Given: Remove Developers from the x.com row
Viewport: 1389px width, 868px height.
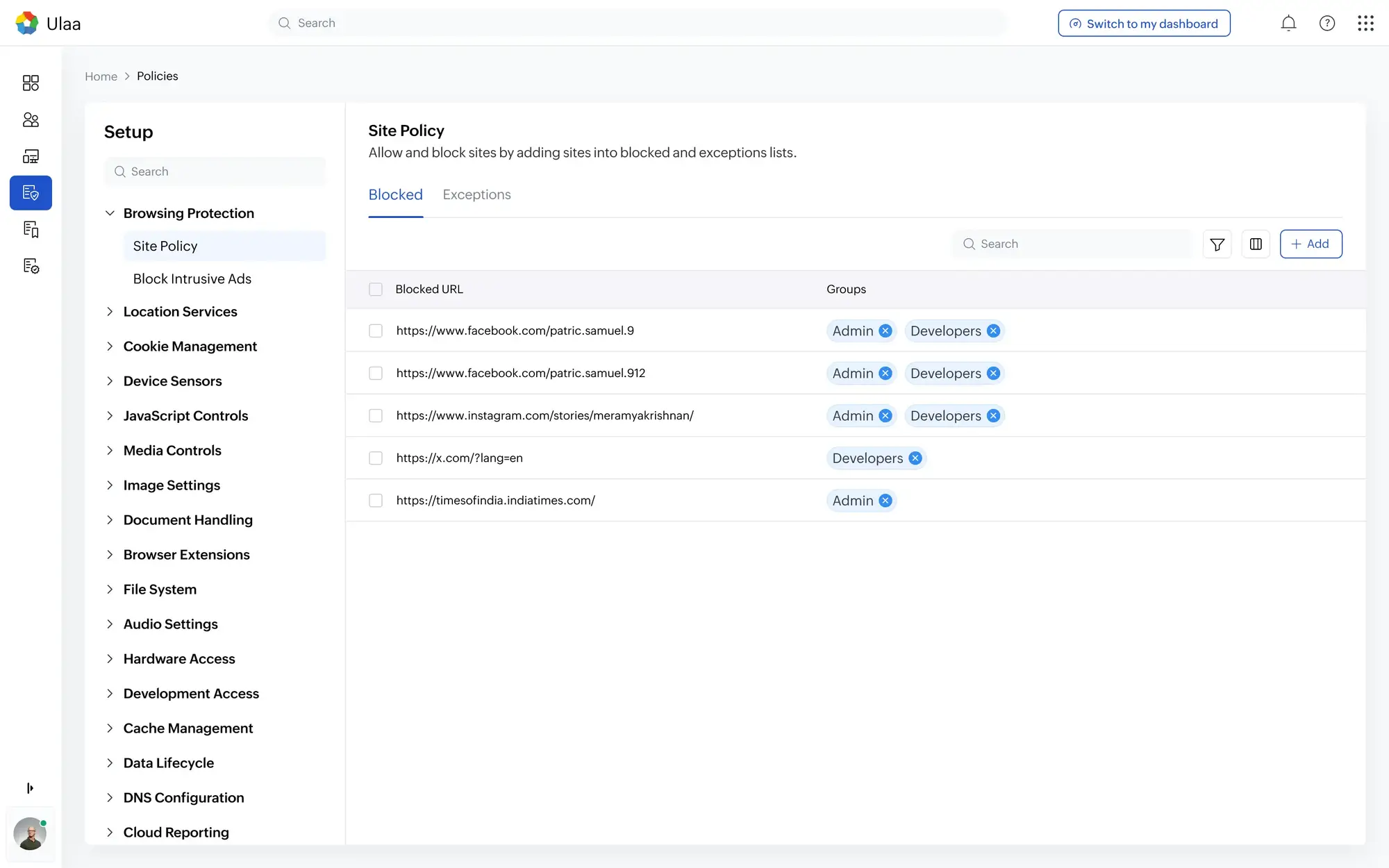Looking at the screenshot, I should click(915, 458).
